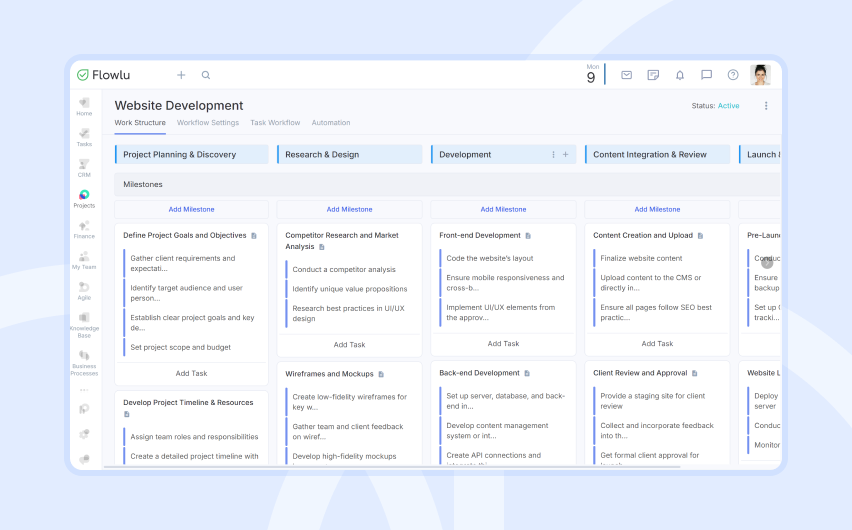Viewport: 852px width, 530px height.
Task: Go to Home in sidebar
Action: tap(84, 107)
